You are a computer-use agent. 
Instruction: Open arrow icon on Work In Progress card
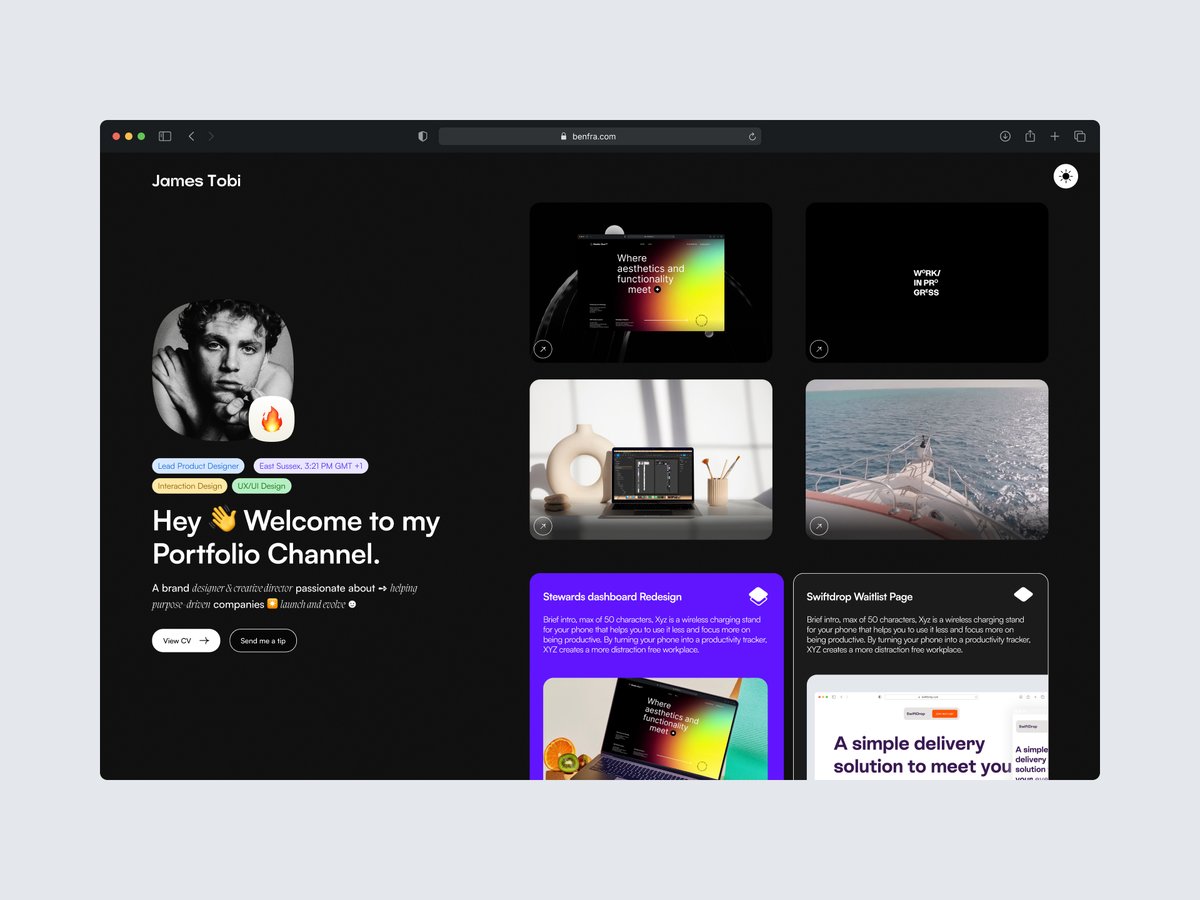click(x=819, y=349)
